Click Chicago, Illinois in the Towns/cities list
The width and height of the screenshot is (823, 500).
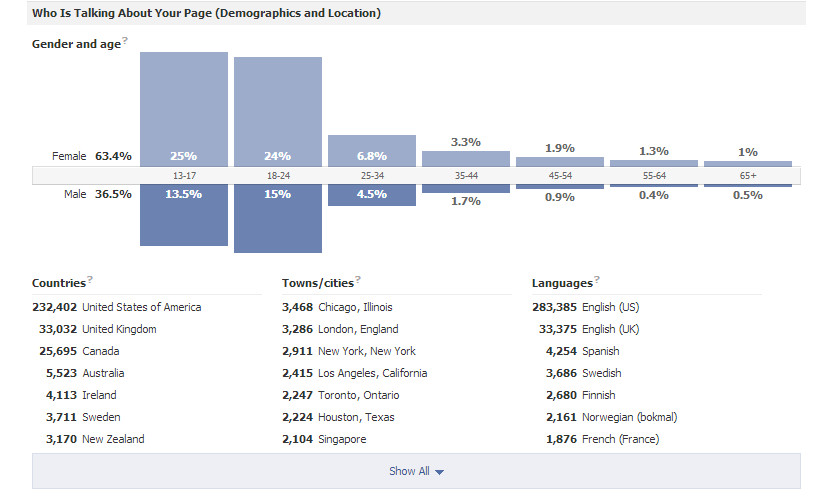[355, 307]
